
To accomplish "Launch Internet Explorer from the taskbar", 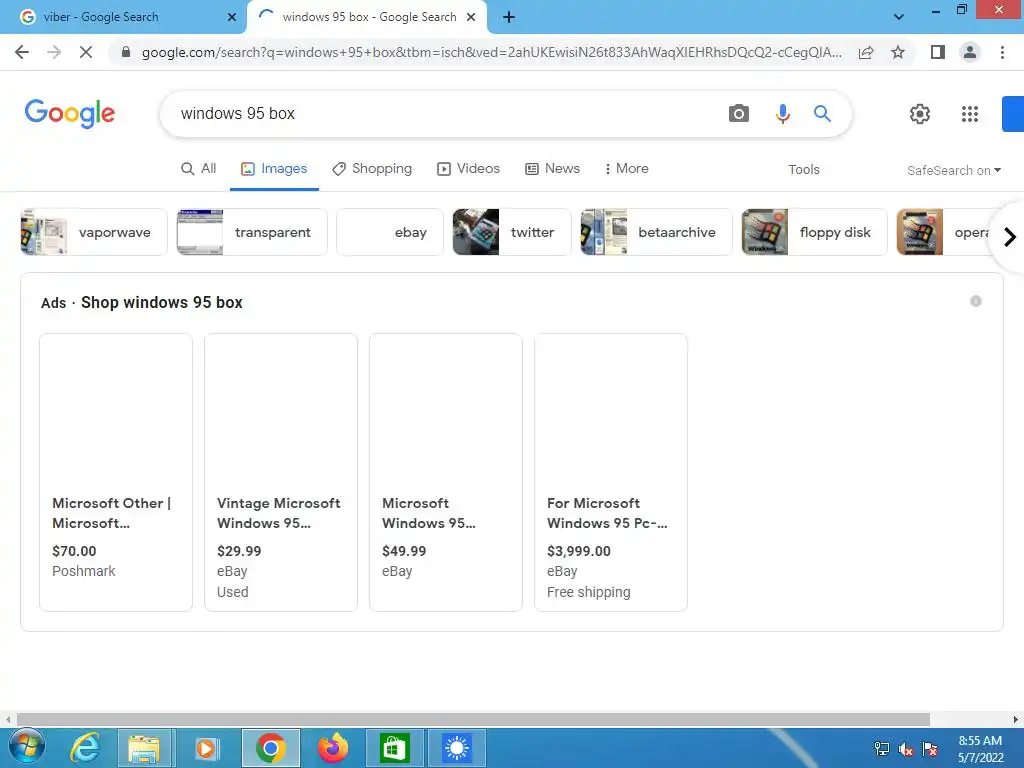I will [85, 748].
